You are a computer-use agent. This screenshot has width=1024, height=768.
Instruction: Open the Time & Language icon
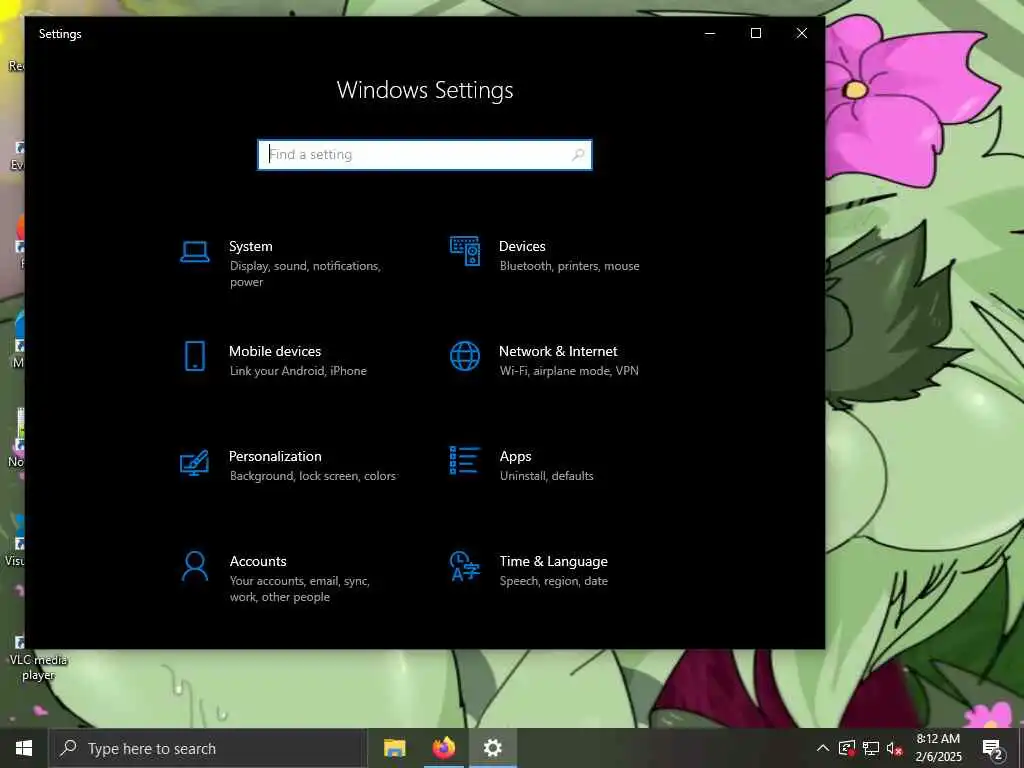point(465,566)
